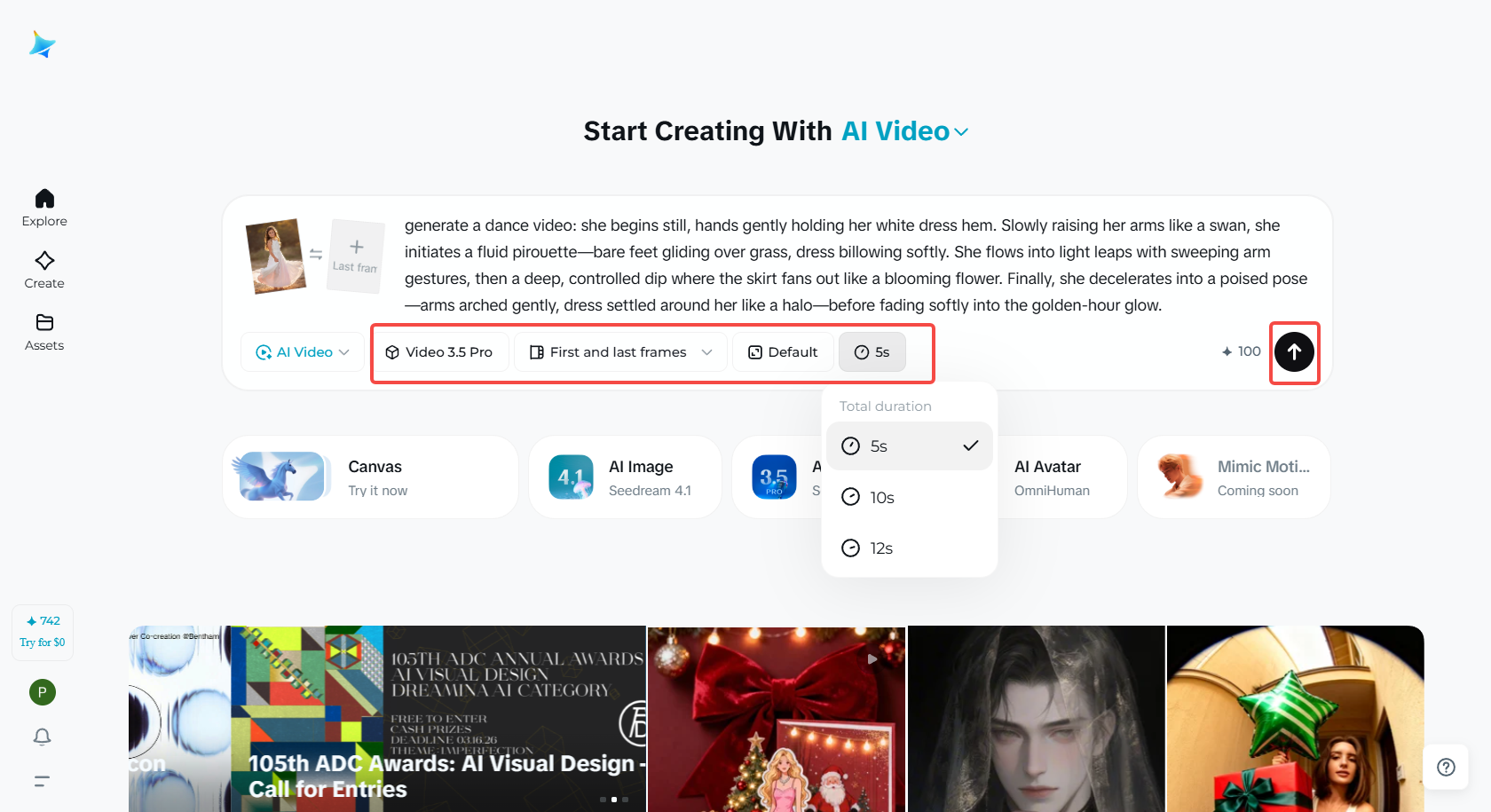Viewport: 1491px width, 812px height.
Task: Add a last frame image
Action: [x=356, y=256]
